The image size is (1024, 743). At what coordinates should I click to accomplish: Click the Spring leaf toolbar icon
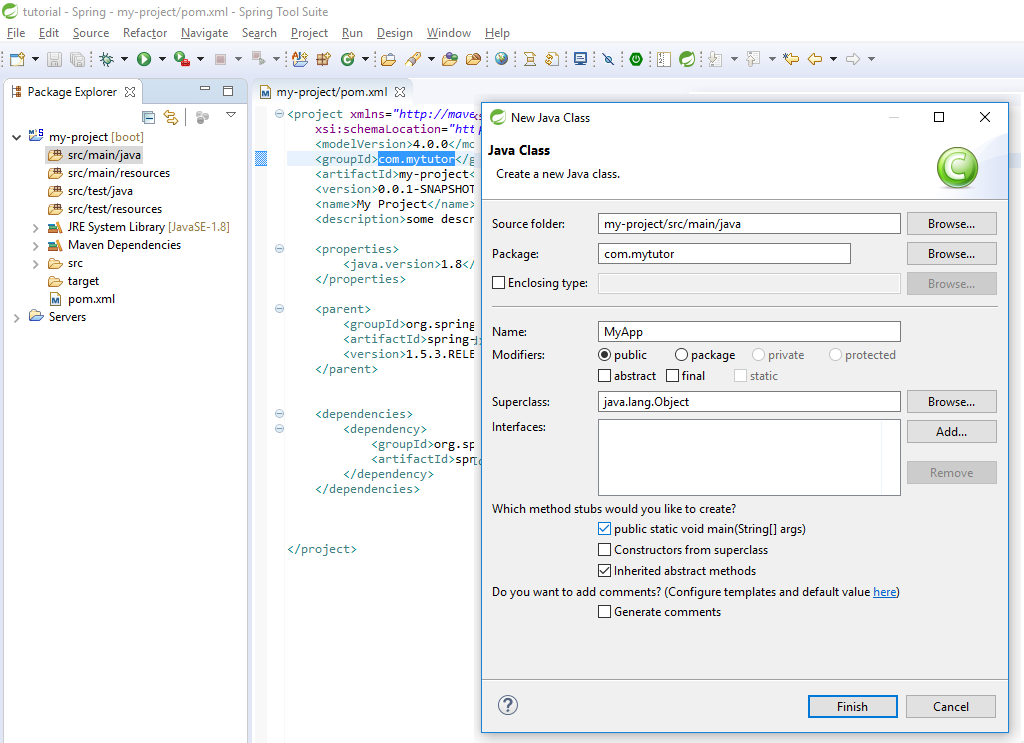(x=687, y=59)
